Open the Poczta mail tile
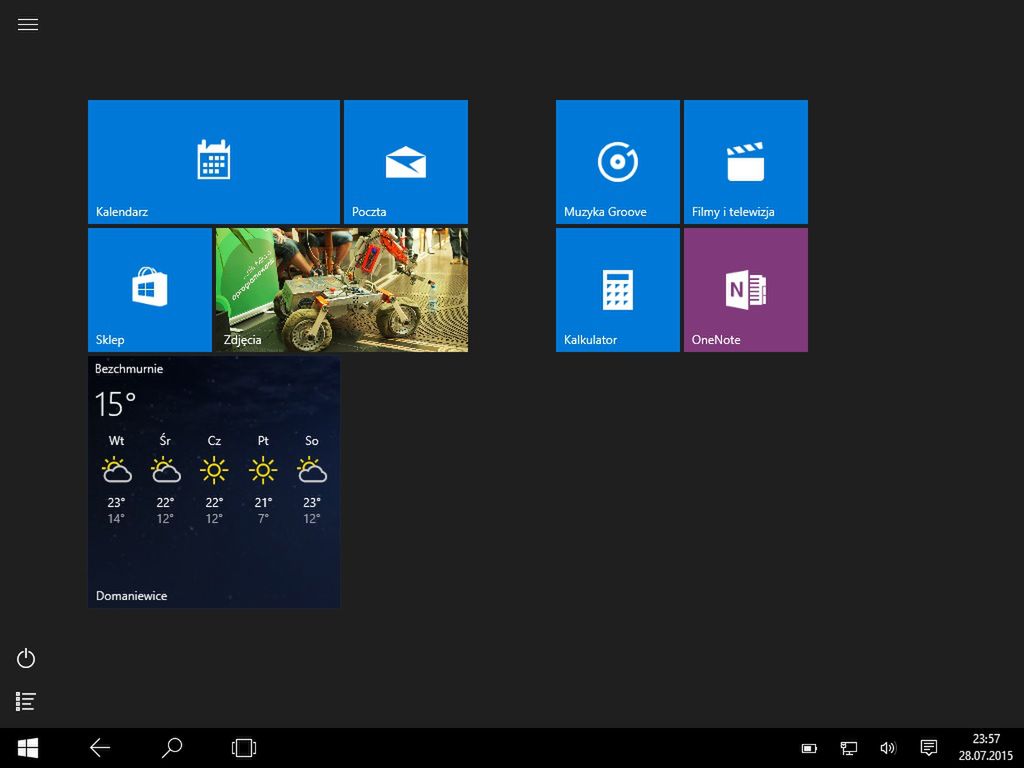1024x768 pixels. click(405, 161)
